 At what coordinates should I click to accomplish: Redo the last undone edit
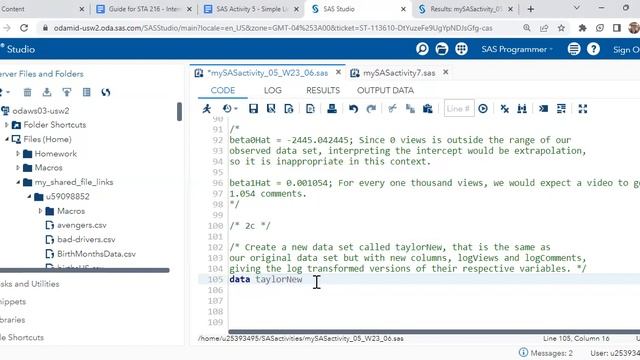point(371,109)
